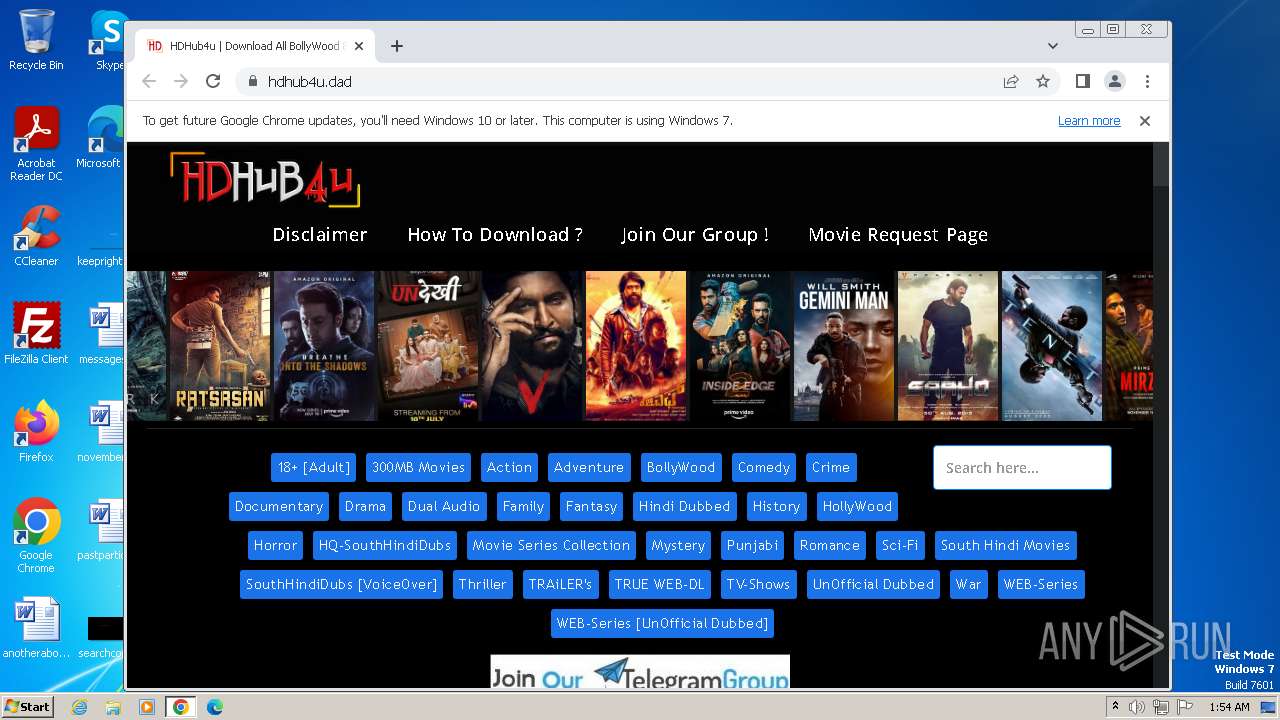Select the TV-Shows category tag
1280x720 pixels.
point(758,584)
